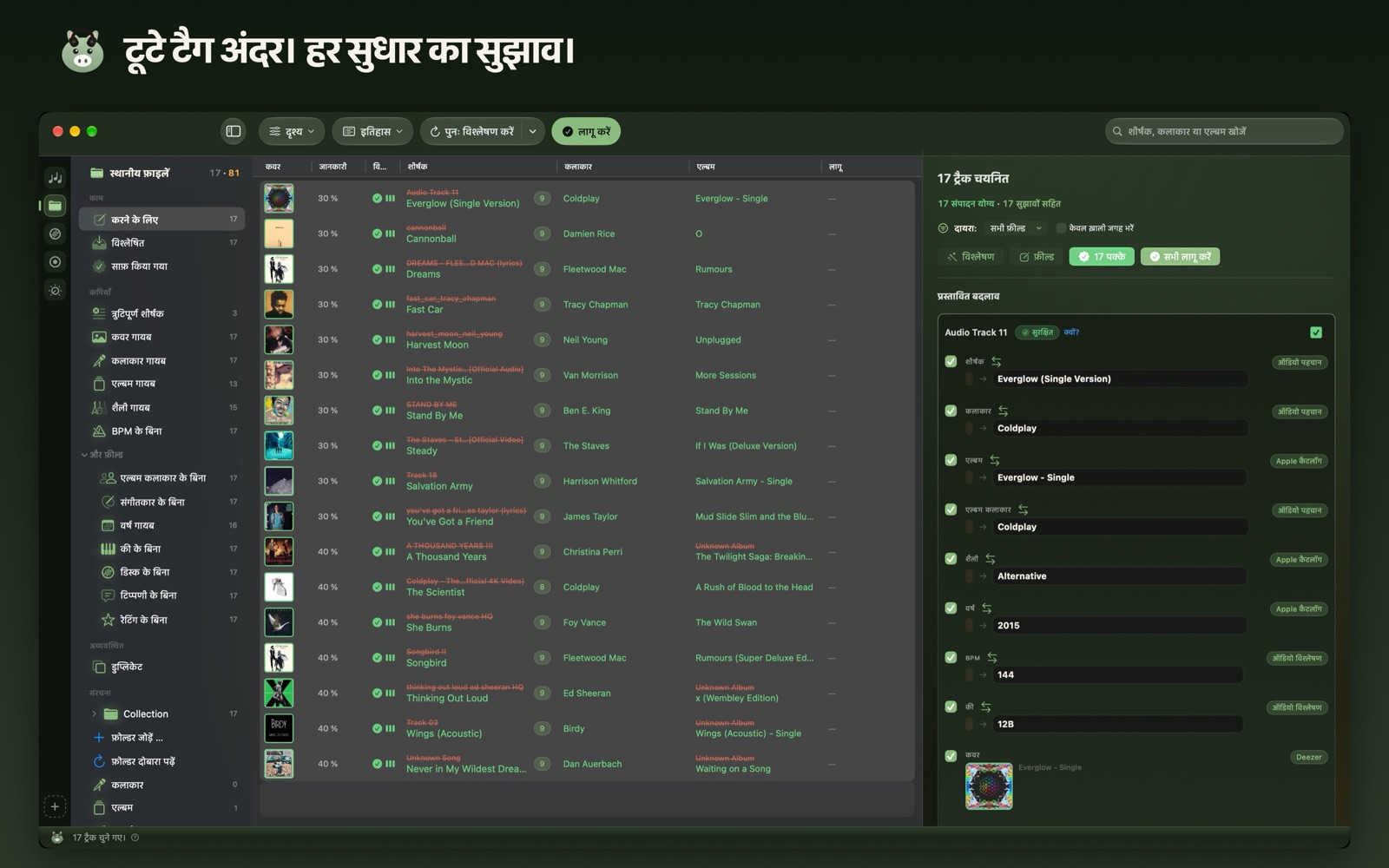
Task: Click the Everglow cover thumbnail in right panel
Action: pos(989,786)
